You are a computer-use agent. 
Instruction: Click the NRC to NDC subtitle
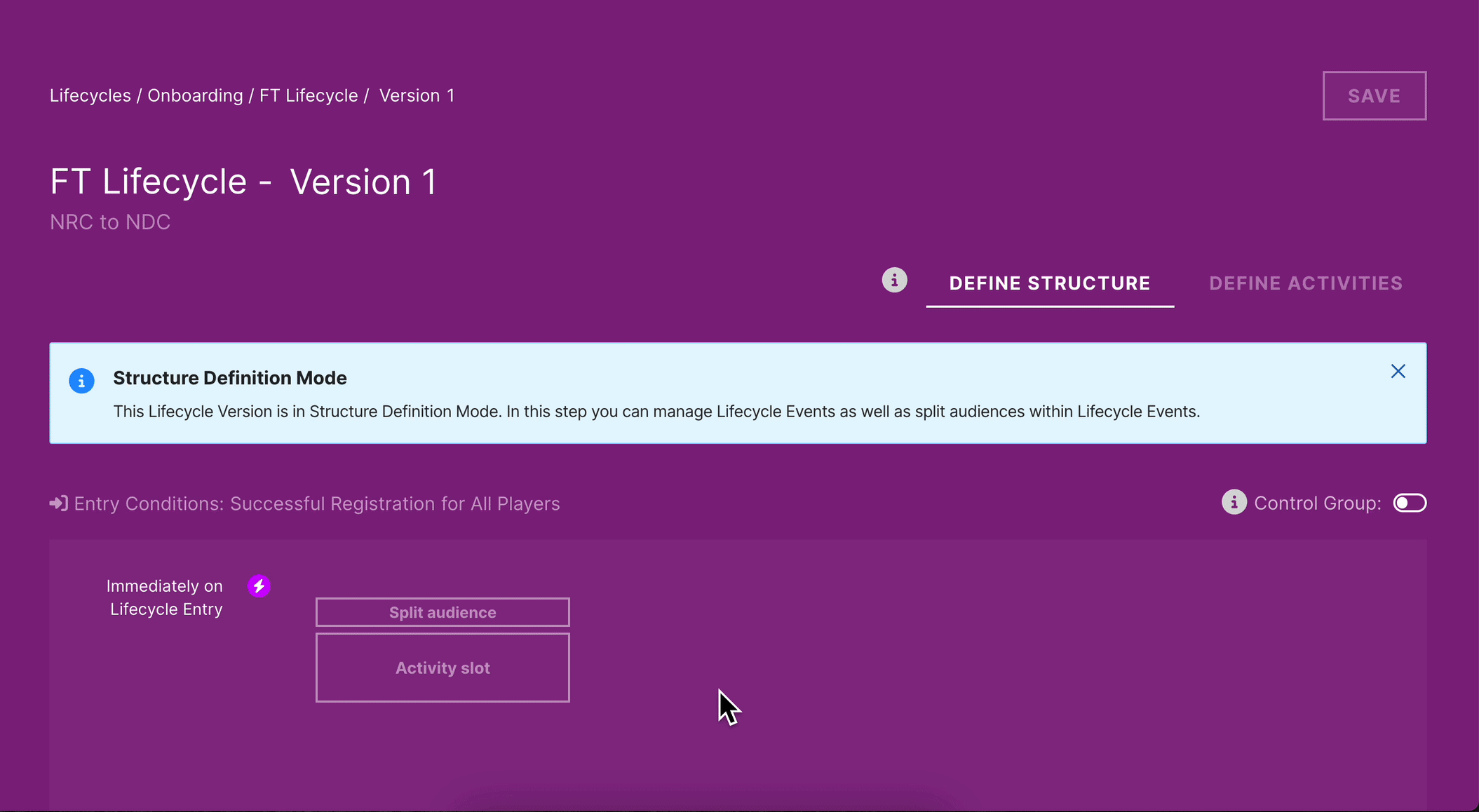point(110,222)
